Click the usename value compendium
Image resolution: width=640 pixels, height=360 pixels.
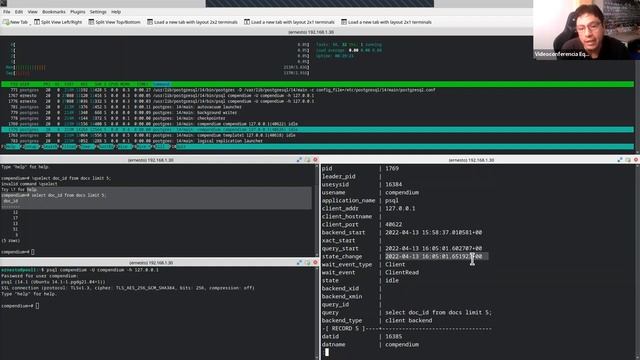[x=402, y=192]
